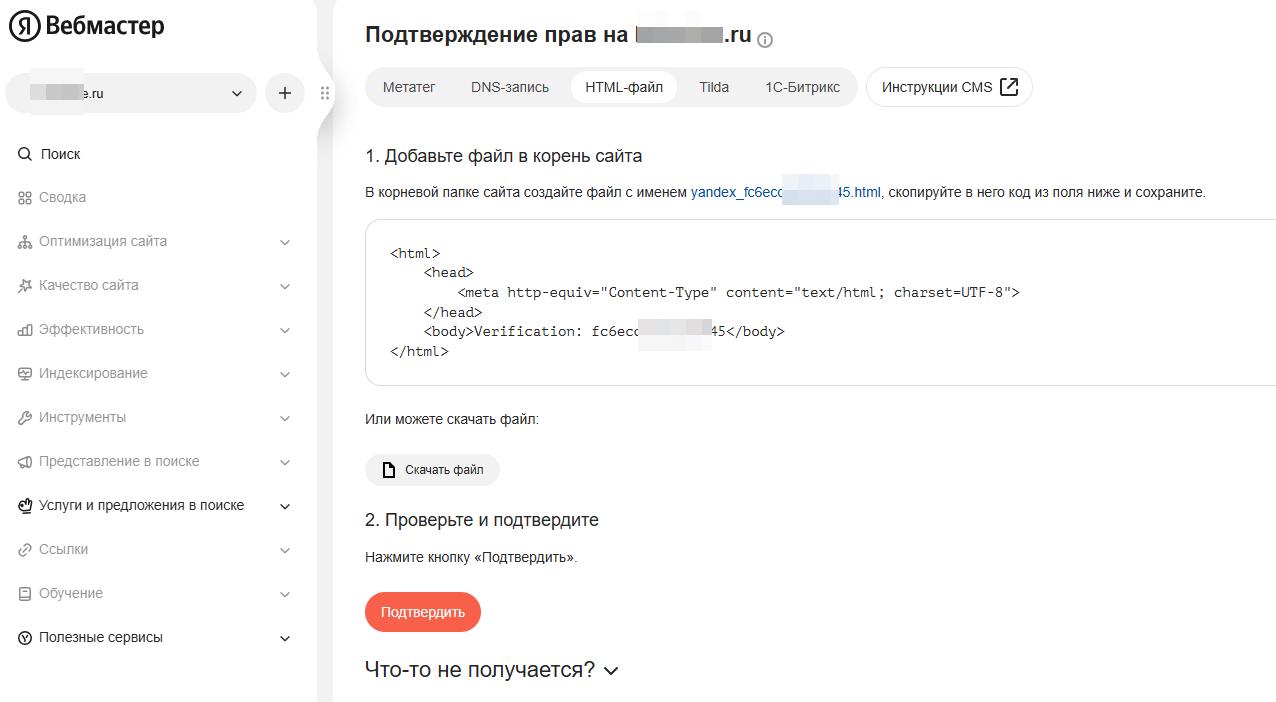Click the Обучение book icon
The image size is (1276, 702).
coord(25,594)
